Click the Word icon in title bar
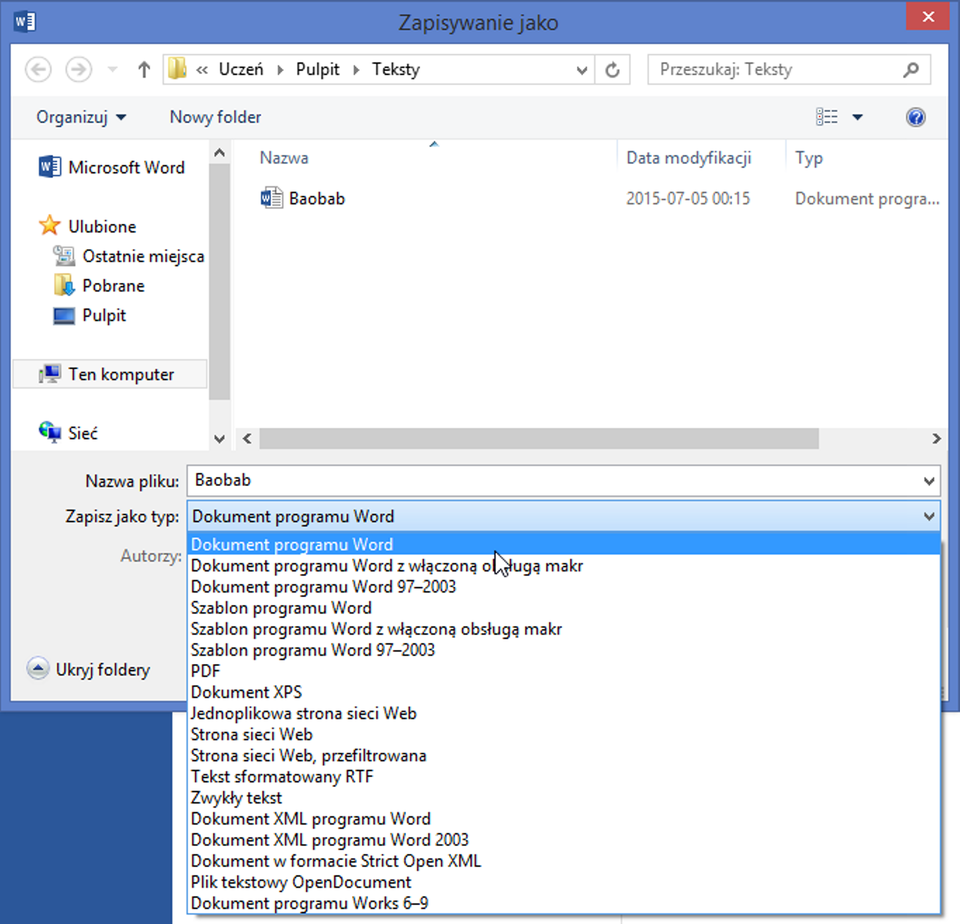The width and height of the screenshot is (960, 924). click(24, 21)
